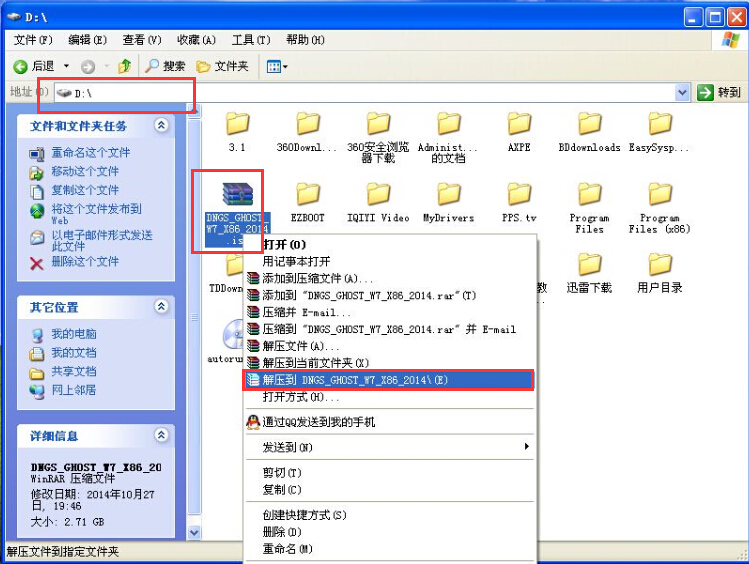Expand the 发送到(N) submenu
This screenshot has height=564, width=749.
tap(389, 447)
